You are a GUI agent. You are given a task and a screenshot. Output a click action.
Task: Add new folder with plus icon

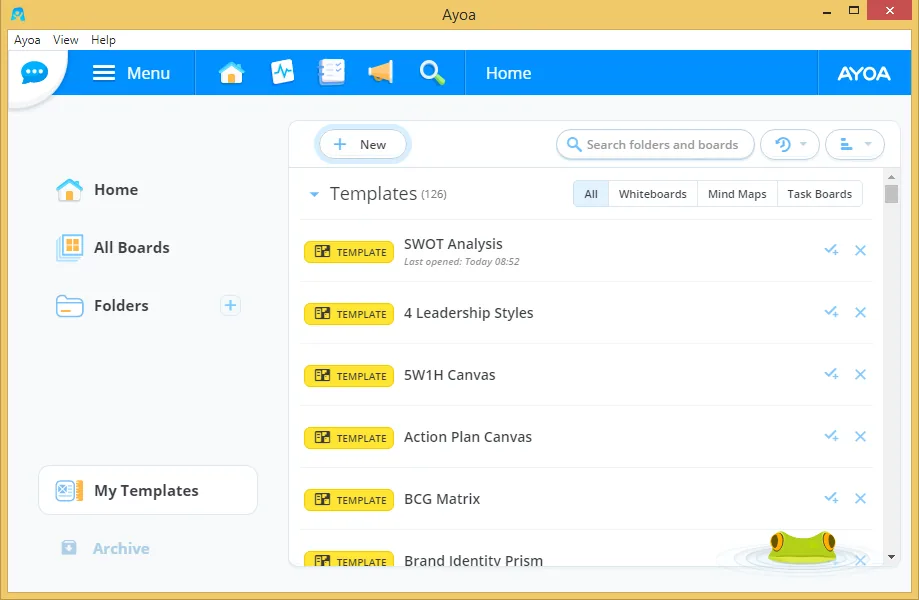[230, 305]
